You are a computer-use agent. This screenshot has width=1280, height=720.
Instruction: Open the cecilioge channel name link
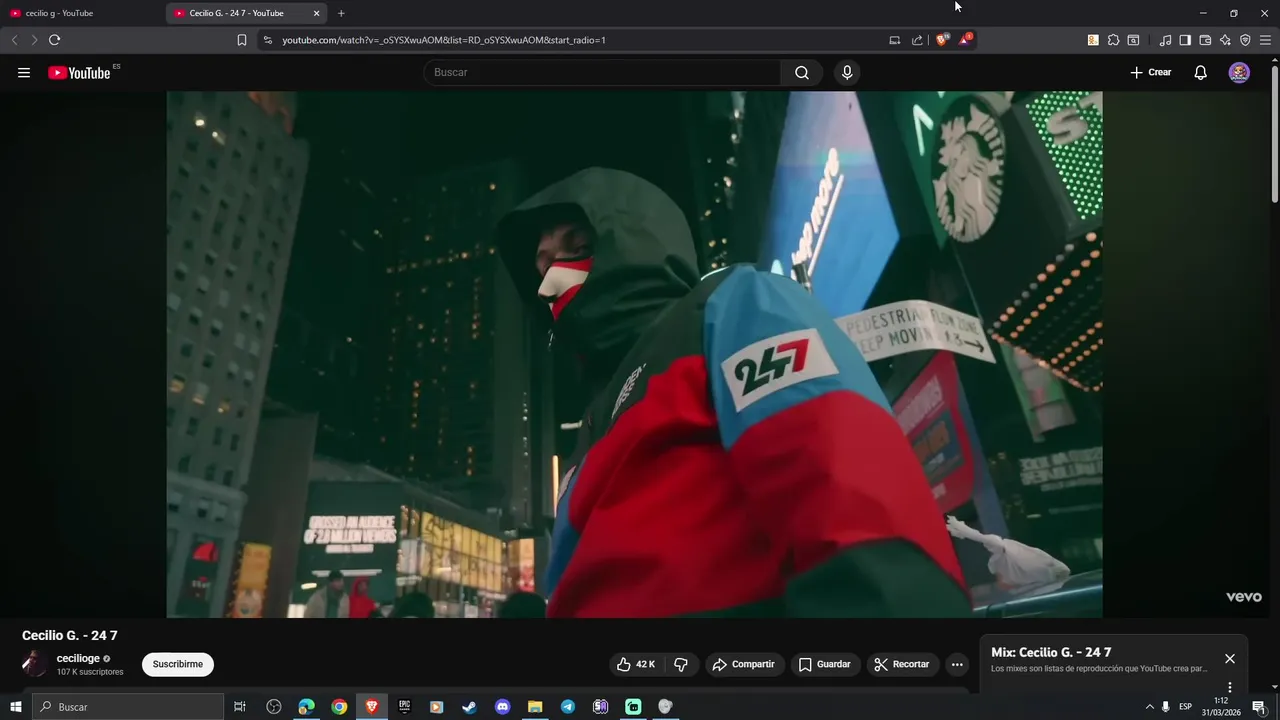point(78,658)
